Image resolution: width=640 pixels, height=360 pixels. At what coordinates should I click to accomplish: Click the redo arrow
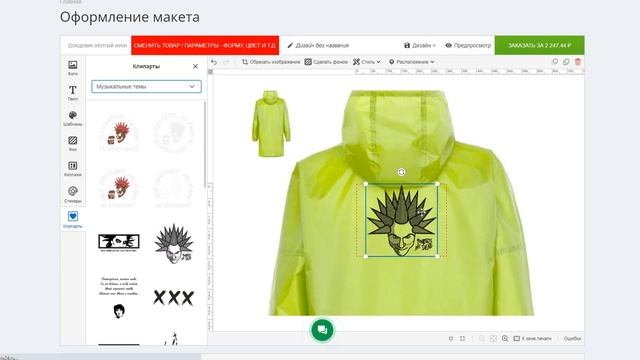click(x=226, y=62)
